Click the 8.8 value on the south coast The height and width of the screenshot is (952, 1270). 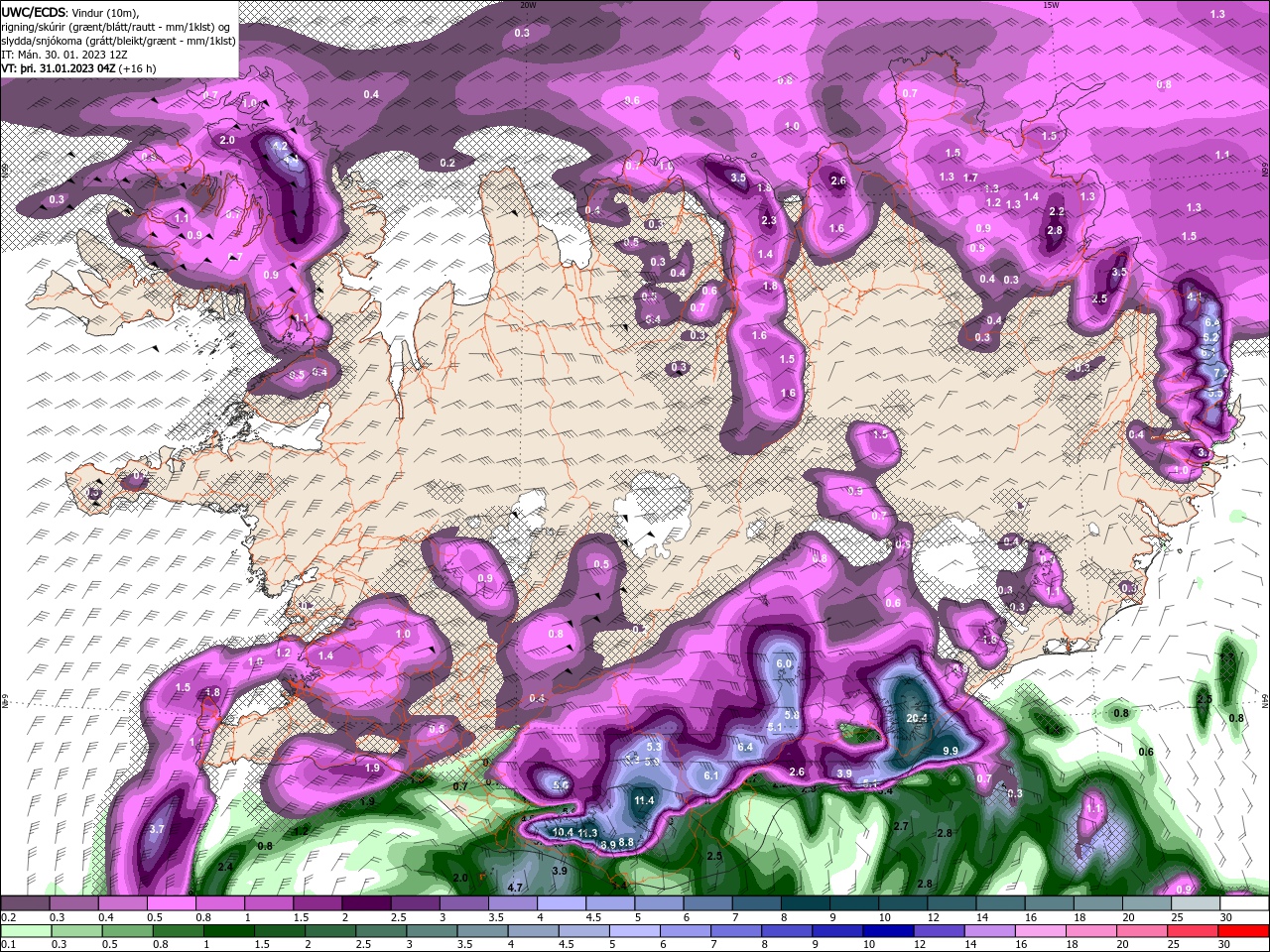tap(626, 843)
